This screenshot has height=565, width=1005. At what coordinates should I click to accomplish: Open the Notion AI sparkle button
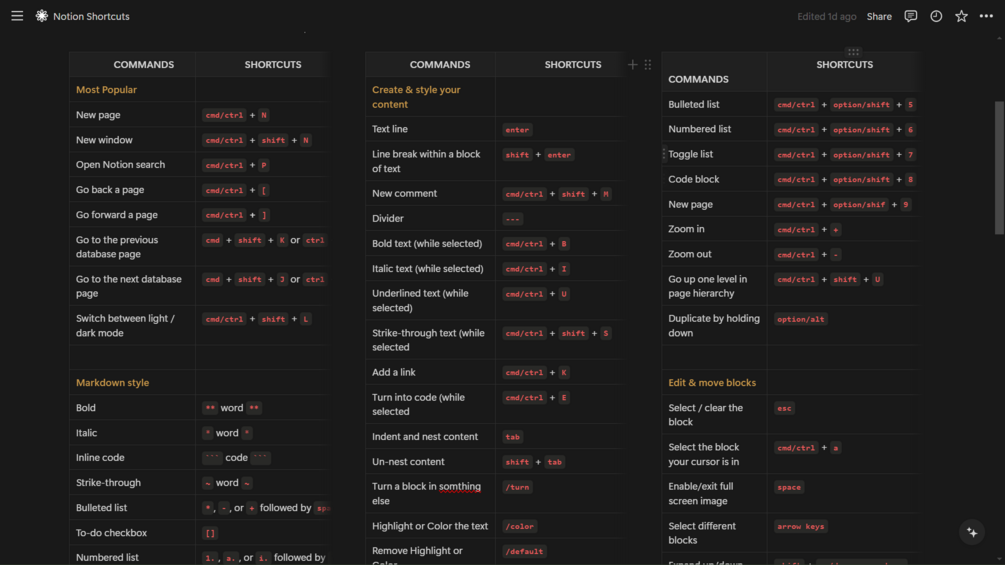point(972,532)
